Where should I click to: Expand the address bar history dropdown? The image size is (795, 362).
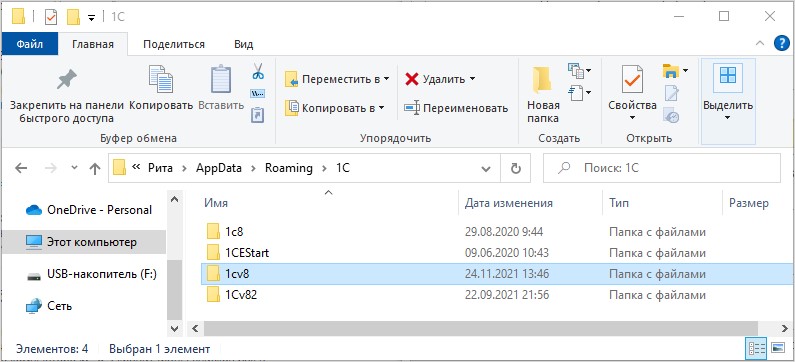coord(486,168)
